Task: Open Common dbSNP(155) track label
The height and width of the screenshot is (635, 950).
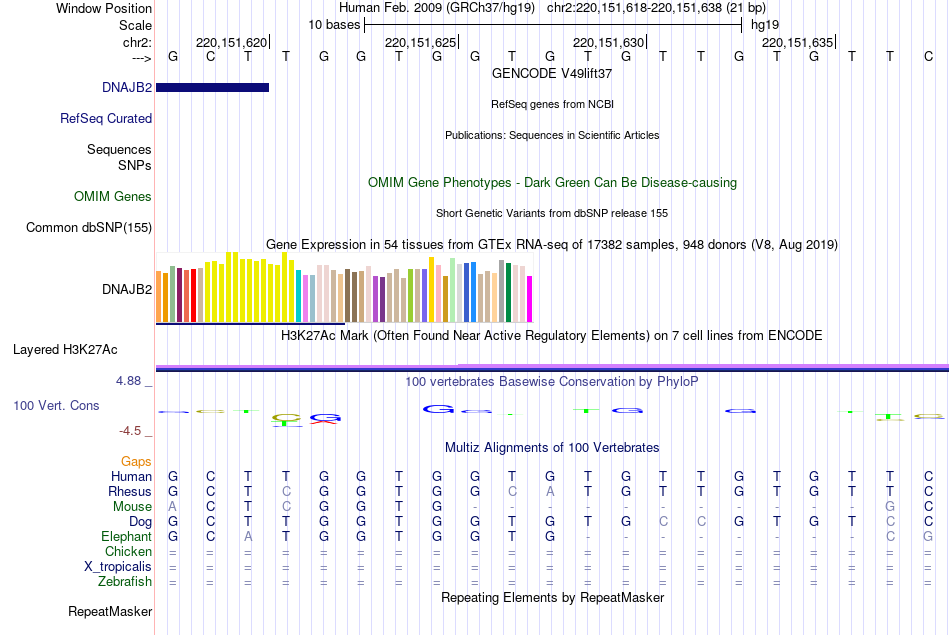Action: 89,228
